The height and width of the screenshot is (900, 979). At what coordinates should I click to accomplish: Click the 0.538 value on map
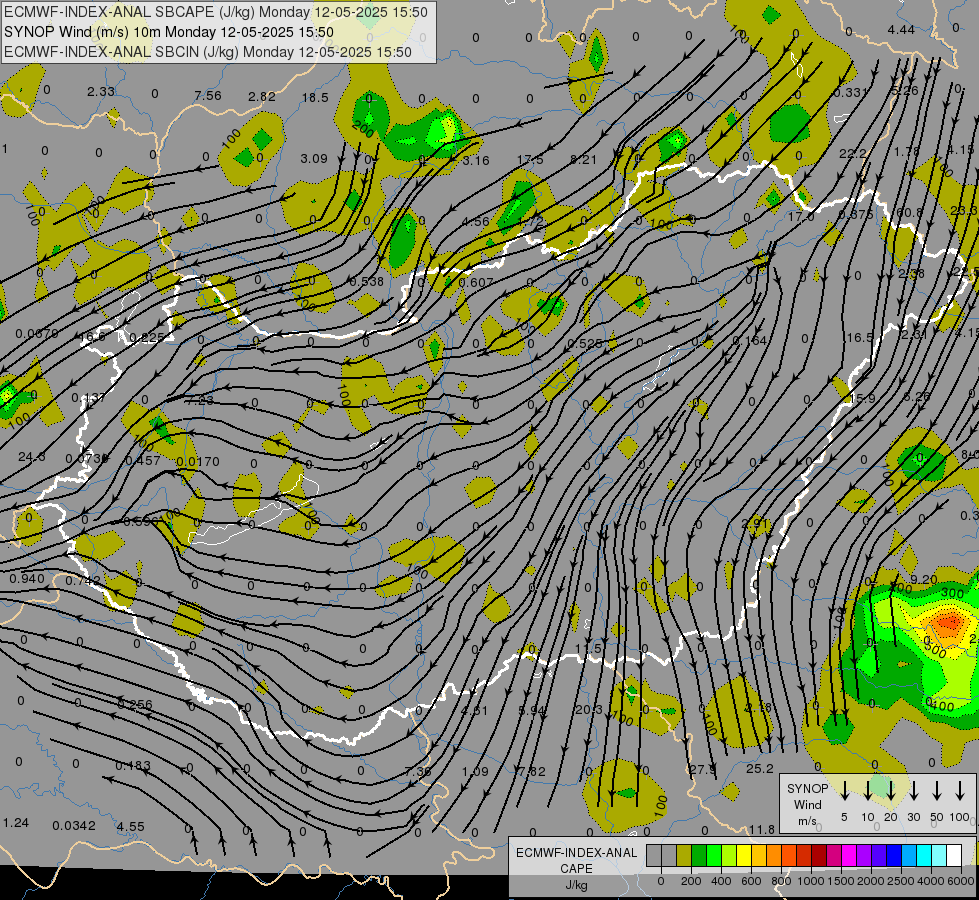coord(367,282)
